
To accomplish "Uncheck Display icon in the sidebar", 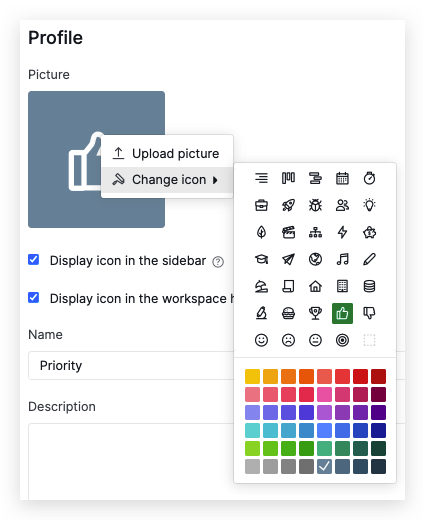I will [x=34, y=260].
